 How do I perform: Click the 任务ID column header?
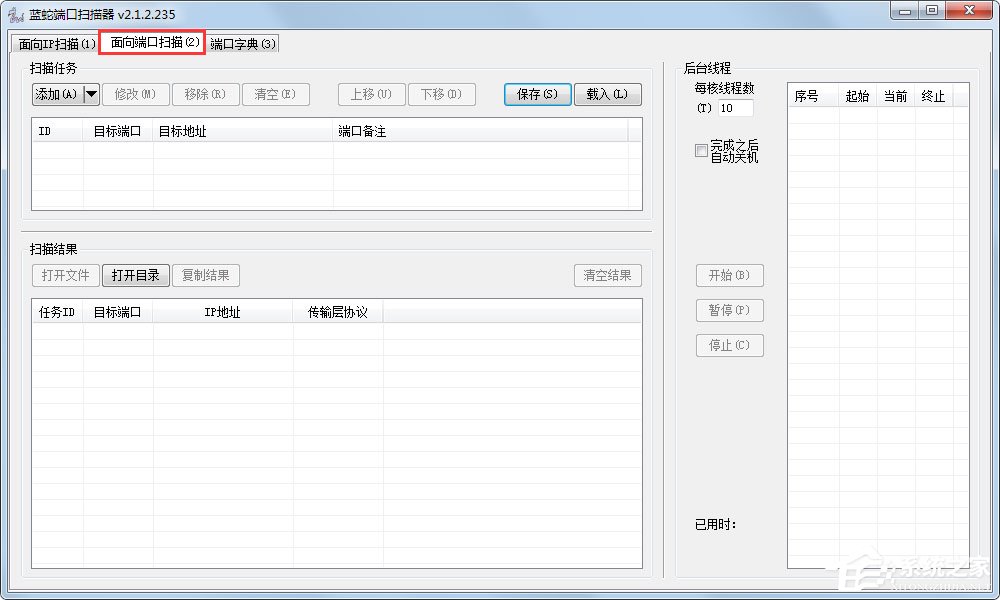[x=57, y=312]
